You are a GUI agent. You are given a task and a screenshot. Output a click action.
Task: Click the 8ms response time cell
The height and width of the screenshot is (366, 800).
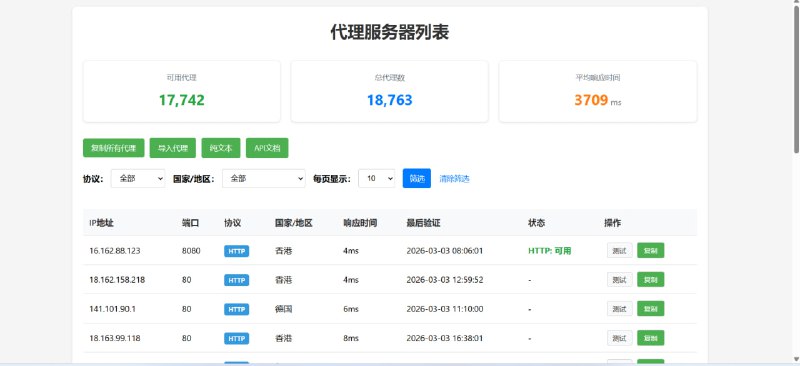click(351, 338)
